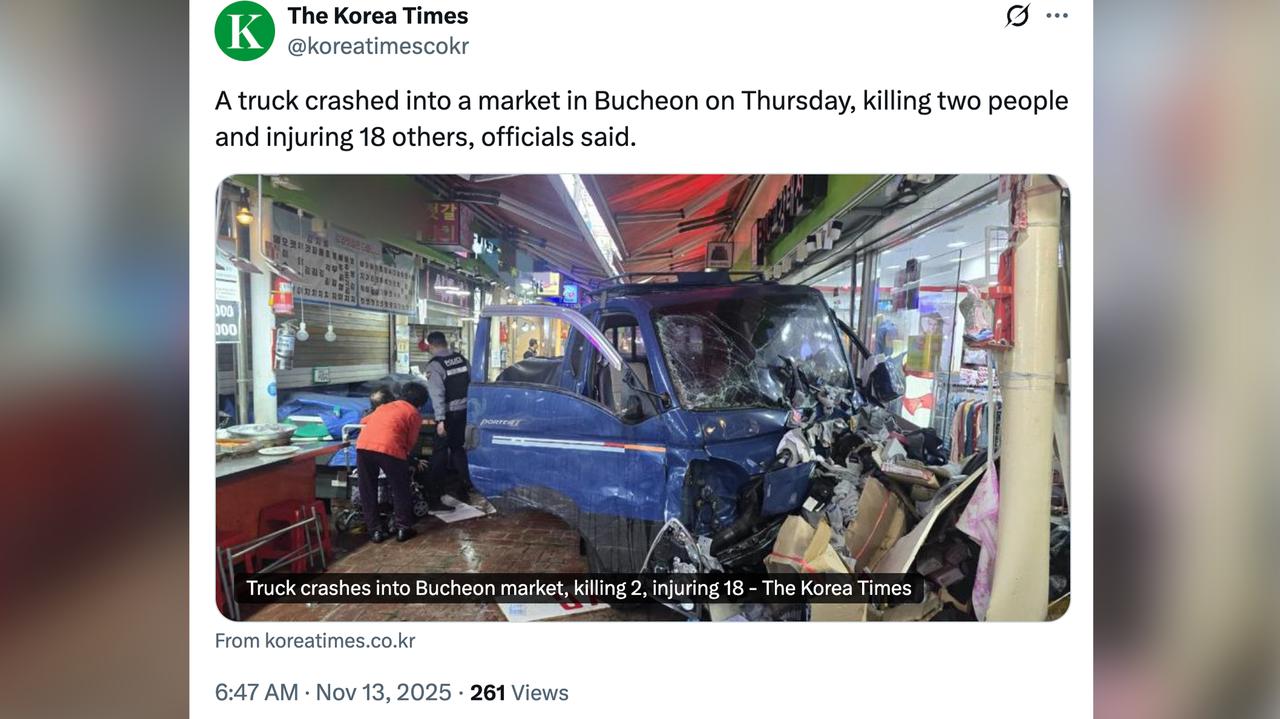
Task: Click the @koreatimescokr handle
Action: [x=378, y=46]
